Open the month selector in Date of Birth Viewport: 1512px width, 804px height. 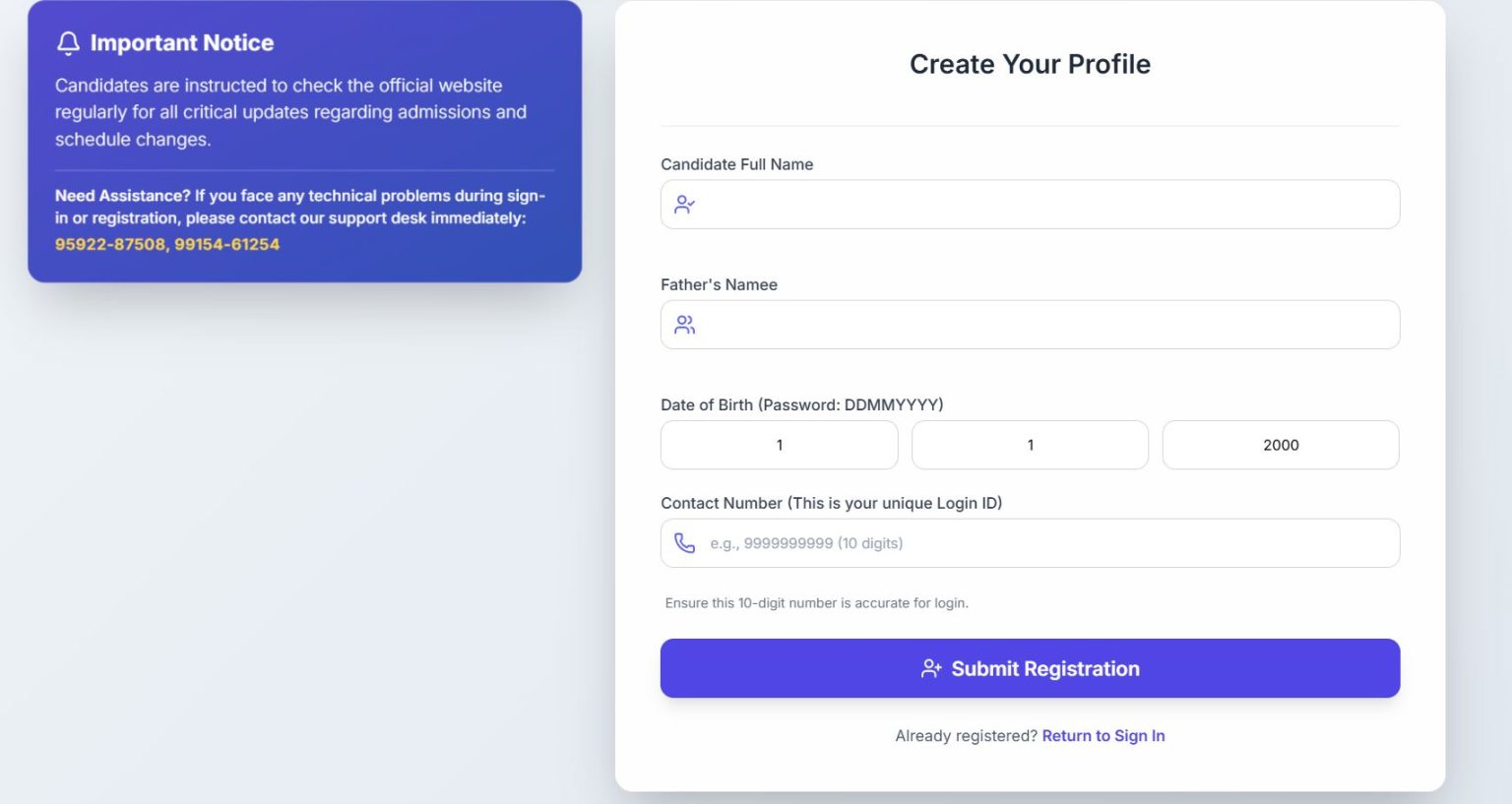point(1030,445)
